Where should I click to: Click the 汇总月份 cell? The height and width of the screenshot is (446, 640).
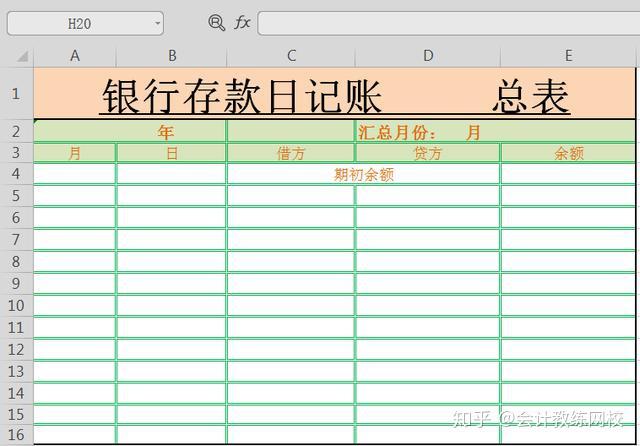tap(495, 132)
